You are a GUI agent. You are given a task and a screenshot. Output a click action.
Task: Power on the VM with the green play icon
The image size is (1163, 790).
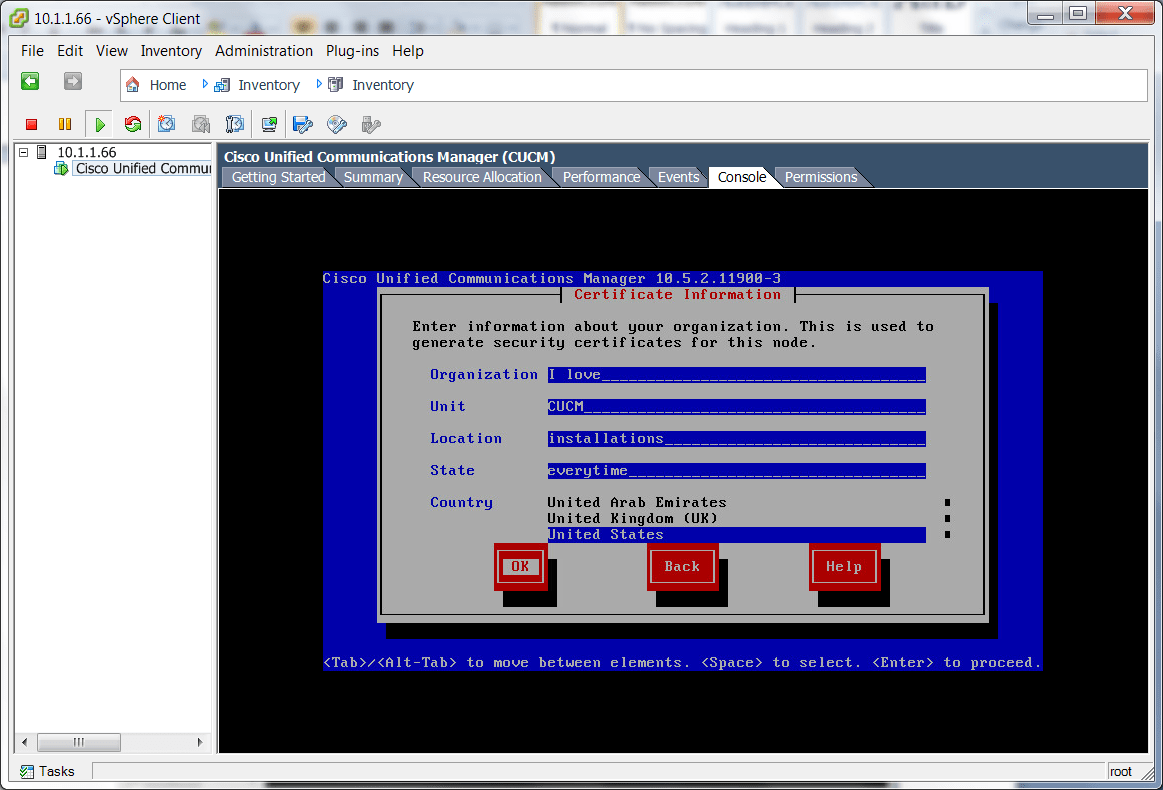[99, 125]
